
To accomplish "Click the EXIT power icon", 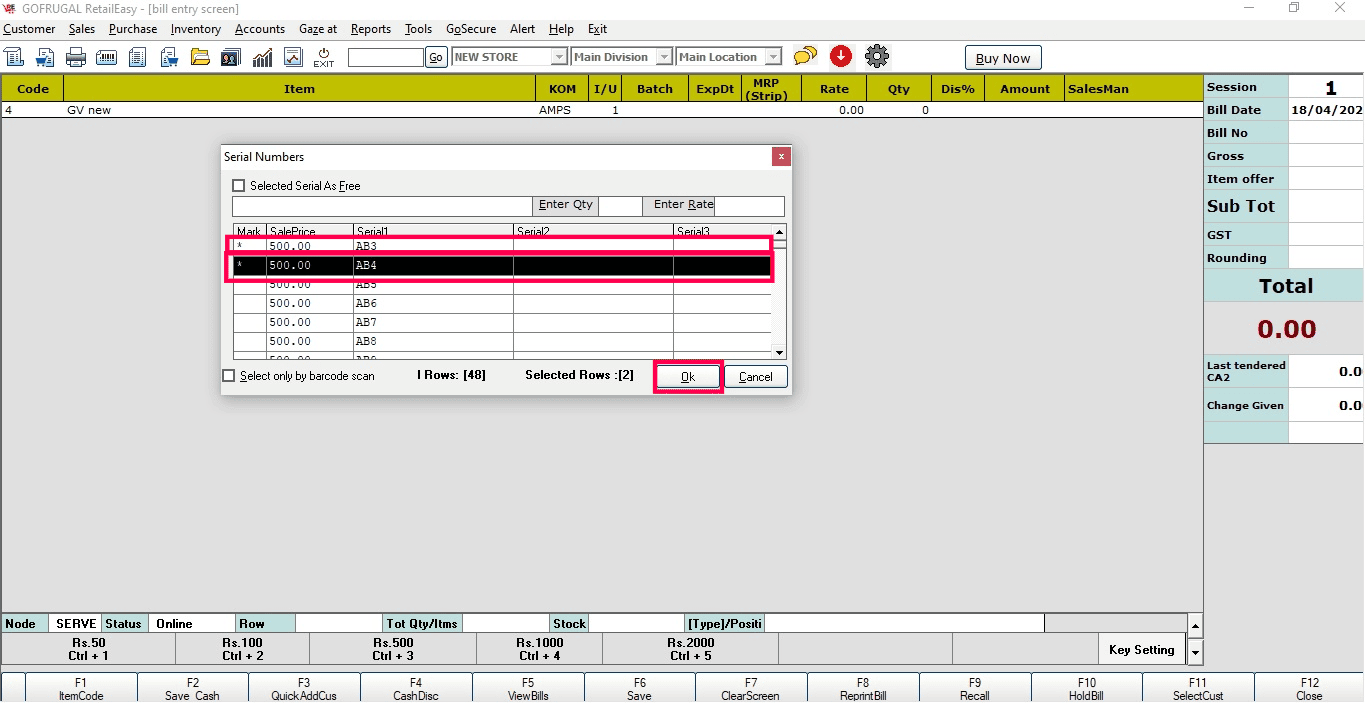I will [324, 57].
